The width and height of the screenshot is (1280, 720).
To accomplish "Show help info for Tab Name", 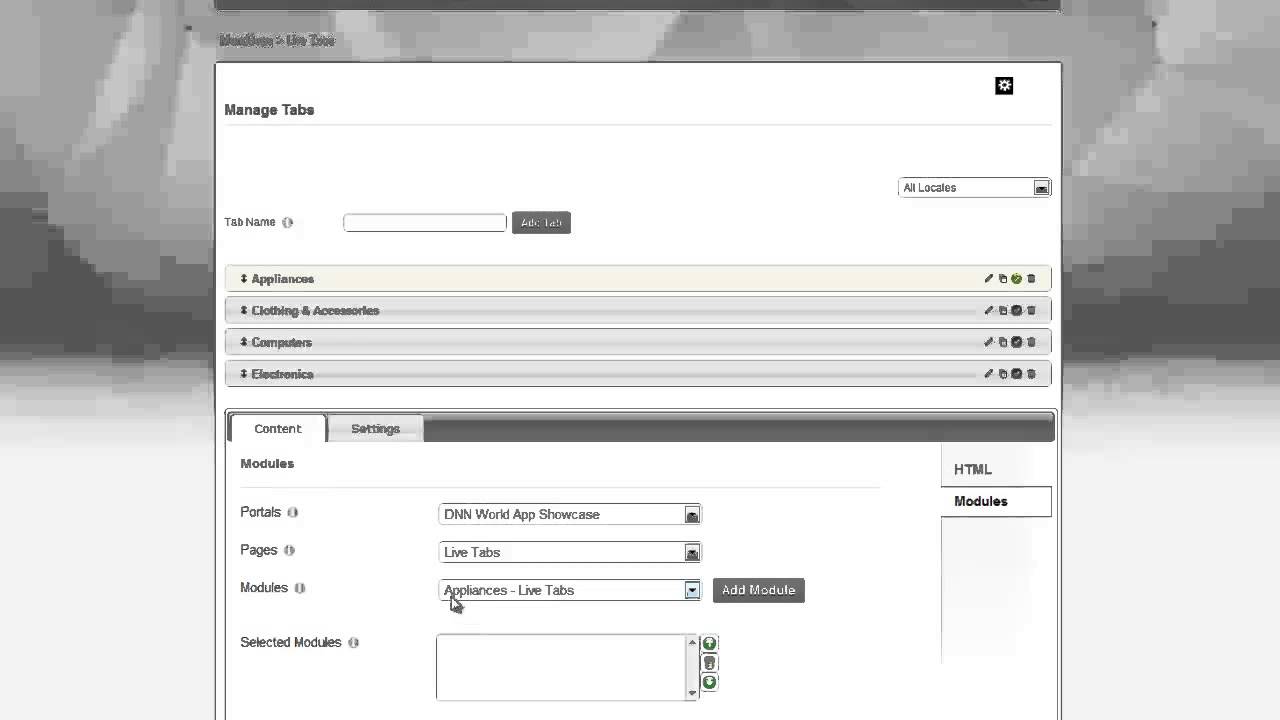I will (x=287, y=223).
